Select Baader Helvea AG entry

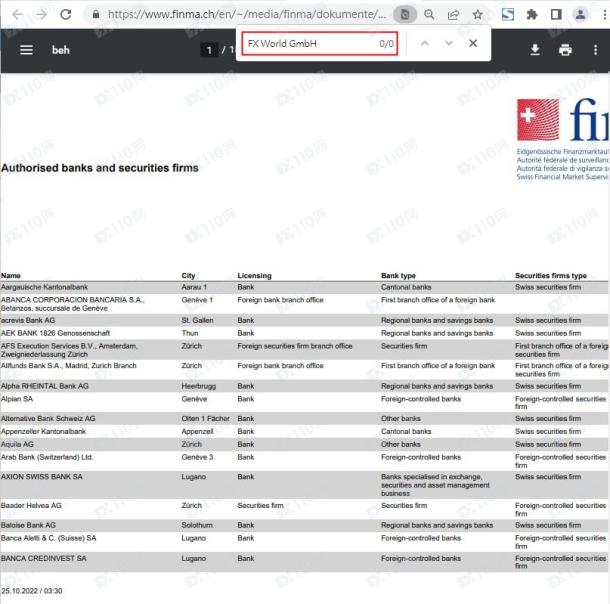pyautogui.click(x=31, y=505)
